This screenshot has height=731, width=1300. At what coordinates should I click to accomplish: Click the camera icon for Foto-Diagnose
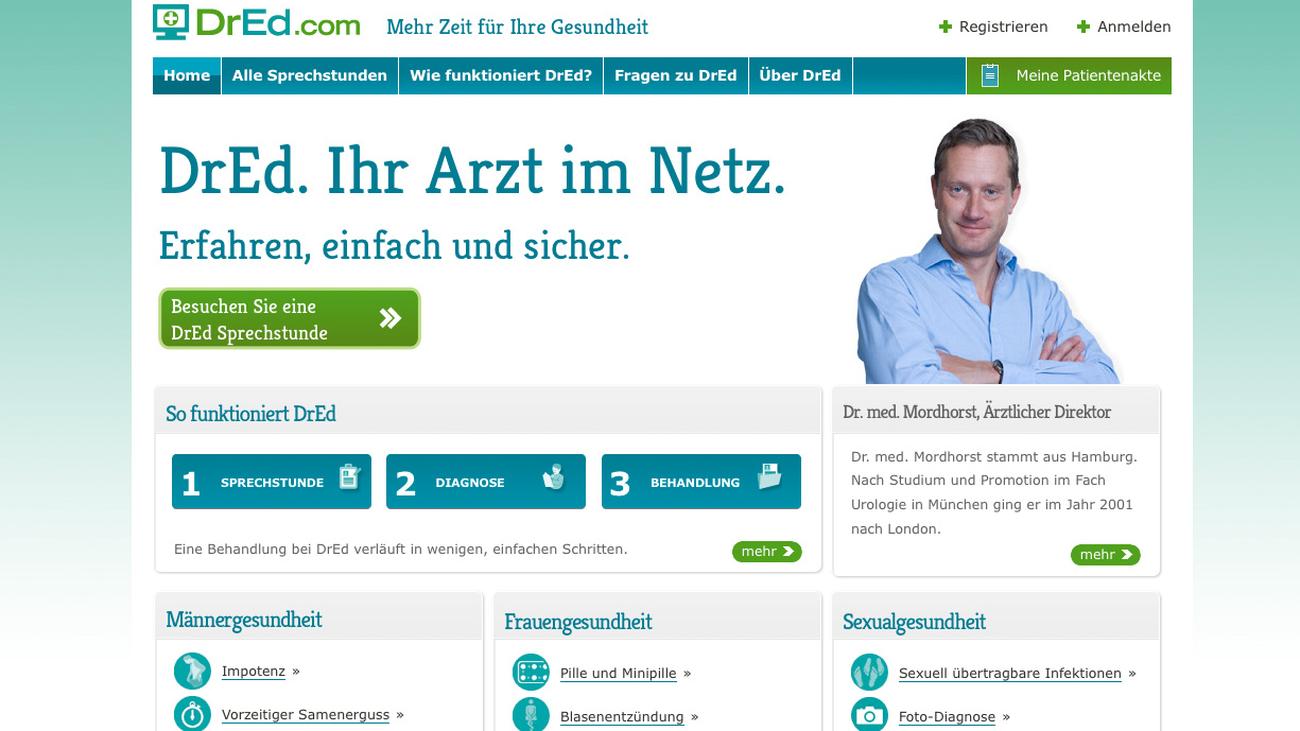pos(869,716)
